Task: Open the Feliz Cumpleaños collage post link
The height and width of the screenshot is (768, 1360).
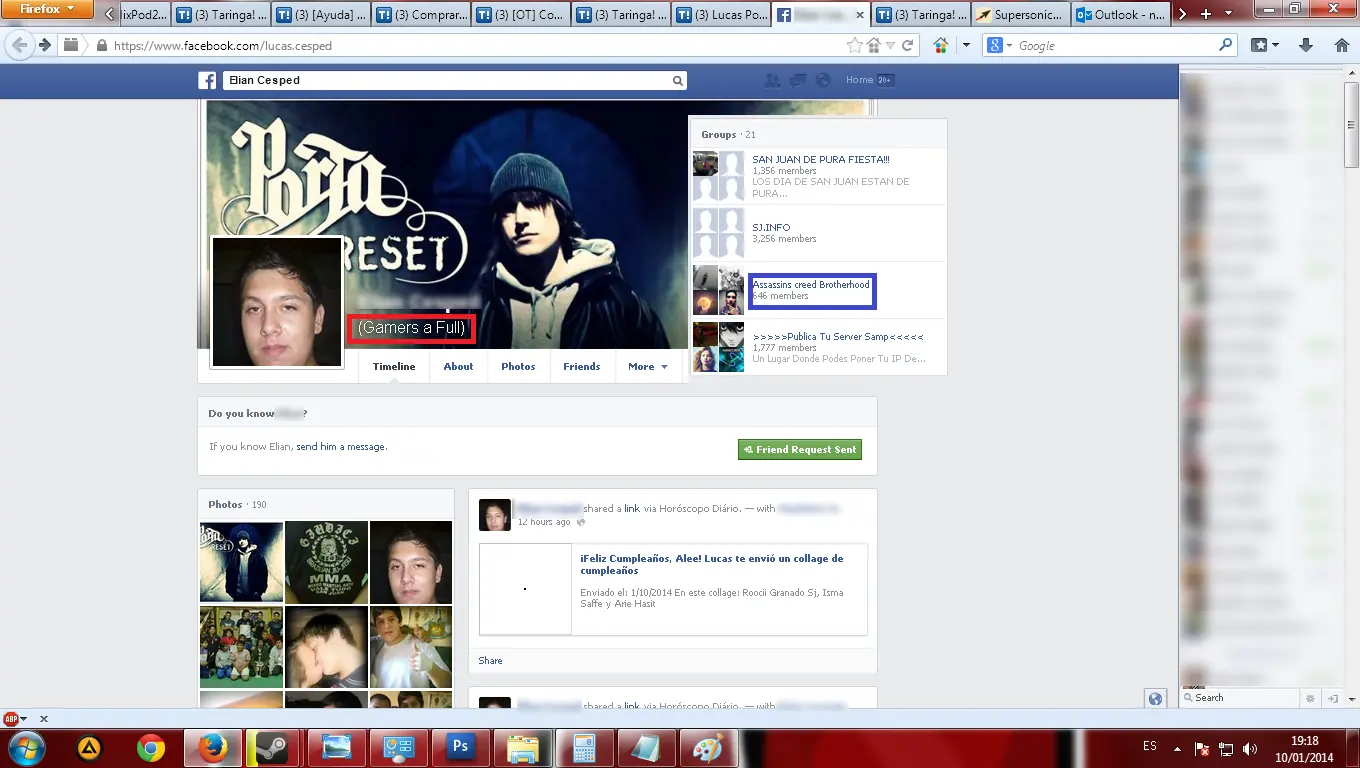Action: coord(711,564)
